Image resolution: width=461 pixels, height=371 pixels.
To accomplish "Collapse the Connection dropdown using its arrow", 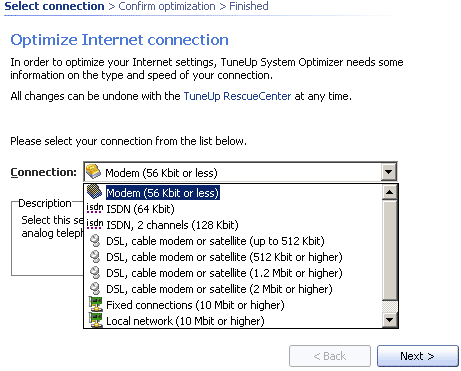I will [x=388, y=172].
